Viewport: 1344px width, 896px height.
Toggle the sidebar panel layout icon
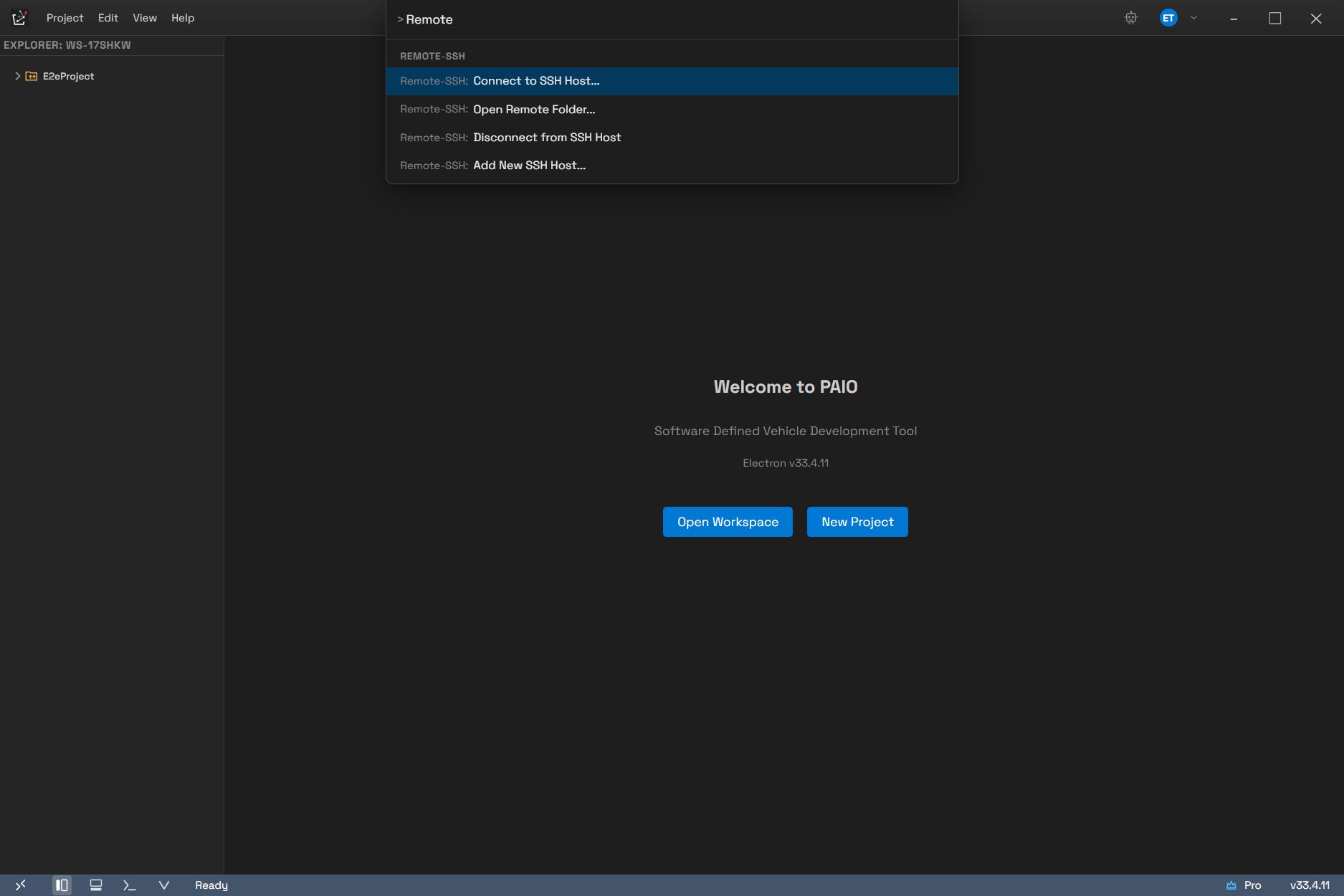62,885
